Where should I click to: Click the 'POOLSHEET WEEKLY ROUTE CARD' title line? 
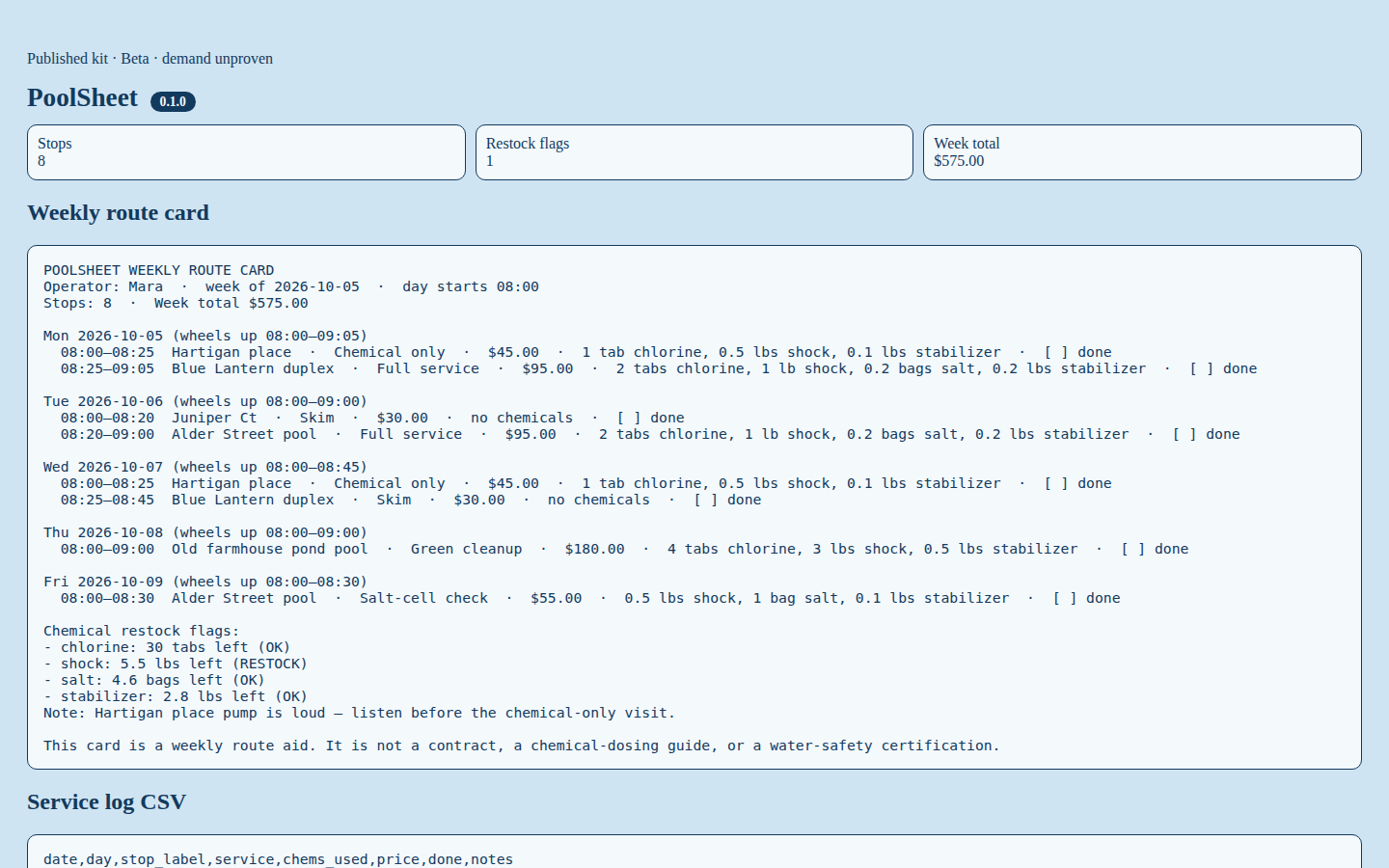159,270
